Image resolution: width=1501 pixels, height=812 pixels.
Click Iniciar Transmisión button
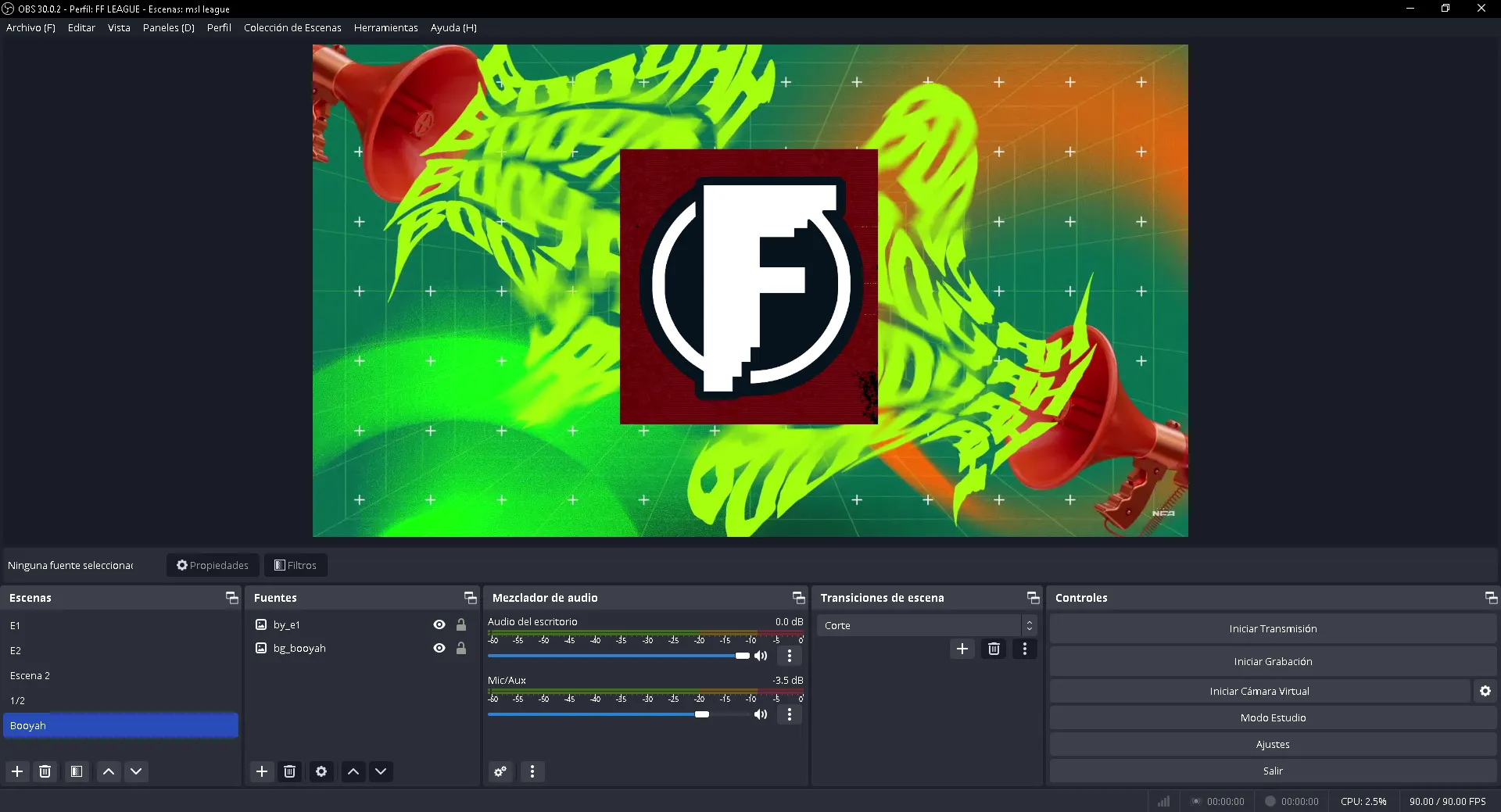[1272, 628]
